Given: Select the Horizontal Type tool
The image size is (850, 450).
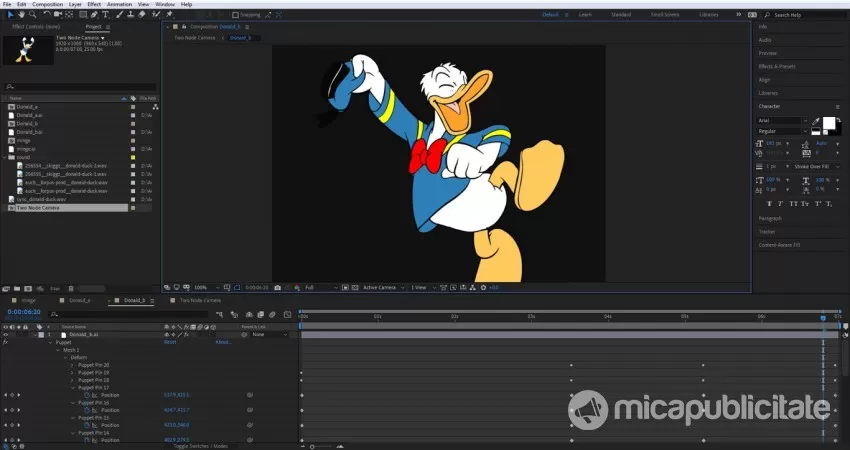Looking at the screenshot, I should click(x=105, y=15).
